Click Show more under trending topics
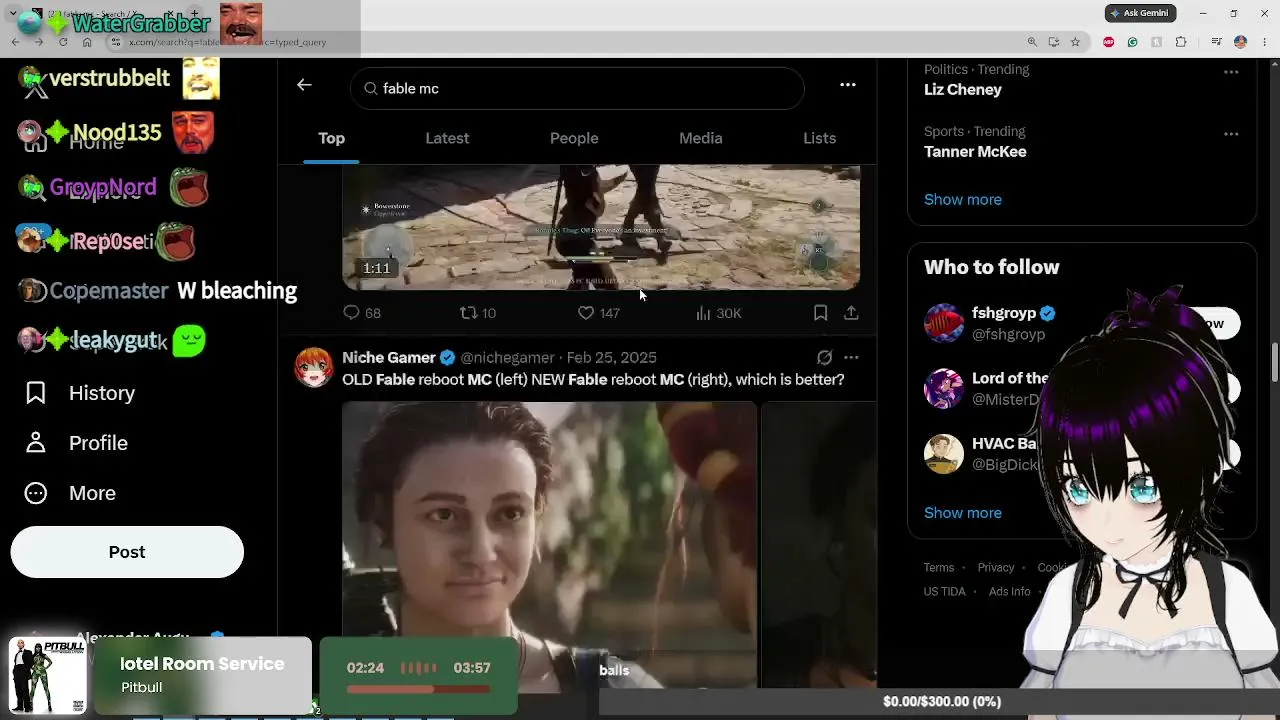Screen dimensions: 1280x720 coord(962,199)
